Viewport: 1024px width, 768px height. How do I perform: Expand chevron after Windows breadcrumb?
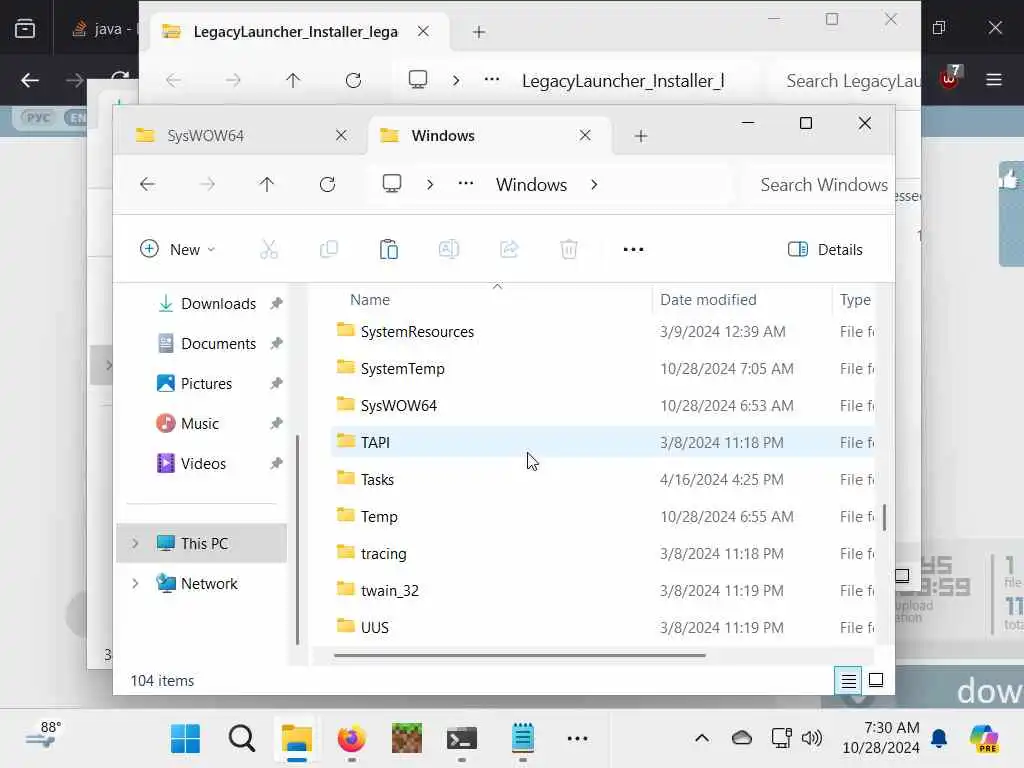pos(594,185)
